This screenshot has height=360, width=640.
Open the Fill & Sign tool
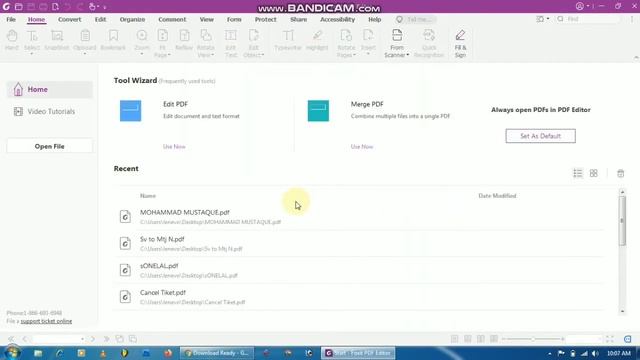460,43
